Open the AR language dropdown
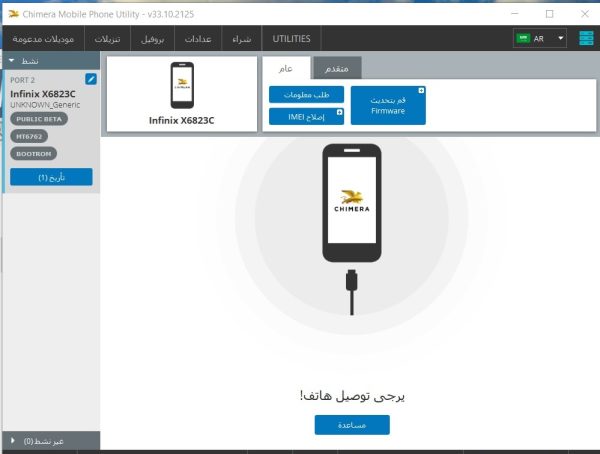The width and height of the screenshot is (600, 454). (540, 38)
